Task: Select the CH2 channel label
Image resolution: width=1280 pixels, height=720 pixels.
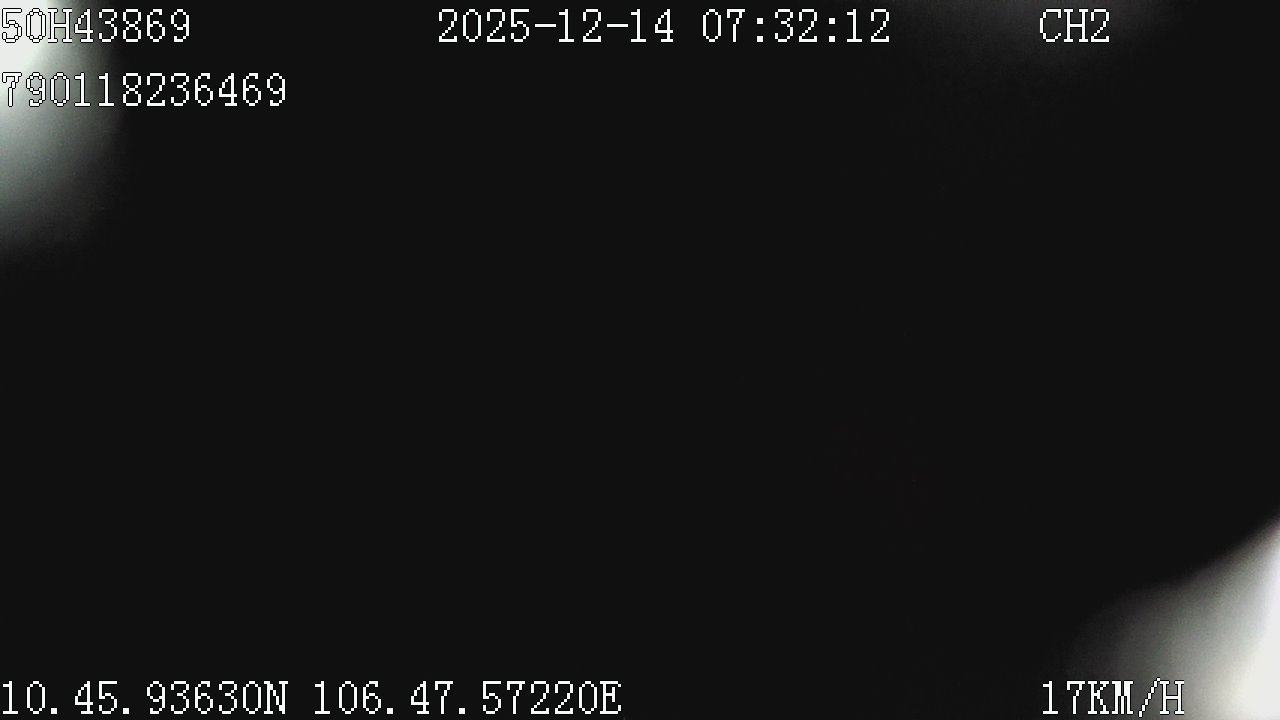Action: click(1074, 26)
